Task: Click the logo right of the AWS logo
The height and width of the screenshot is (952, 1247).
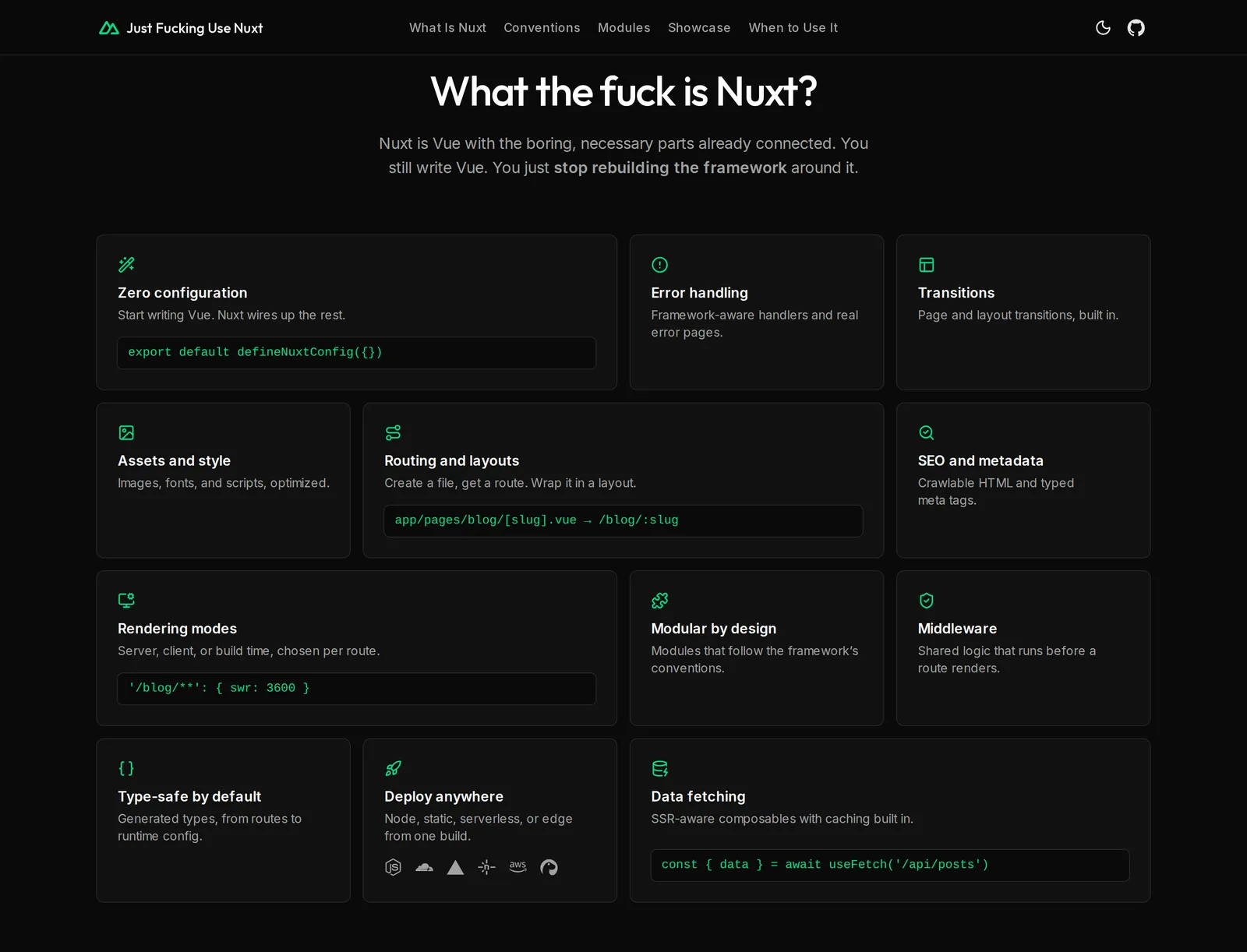Action: 549,867
